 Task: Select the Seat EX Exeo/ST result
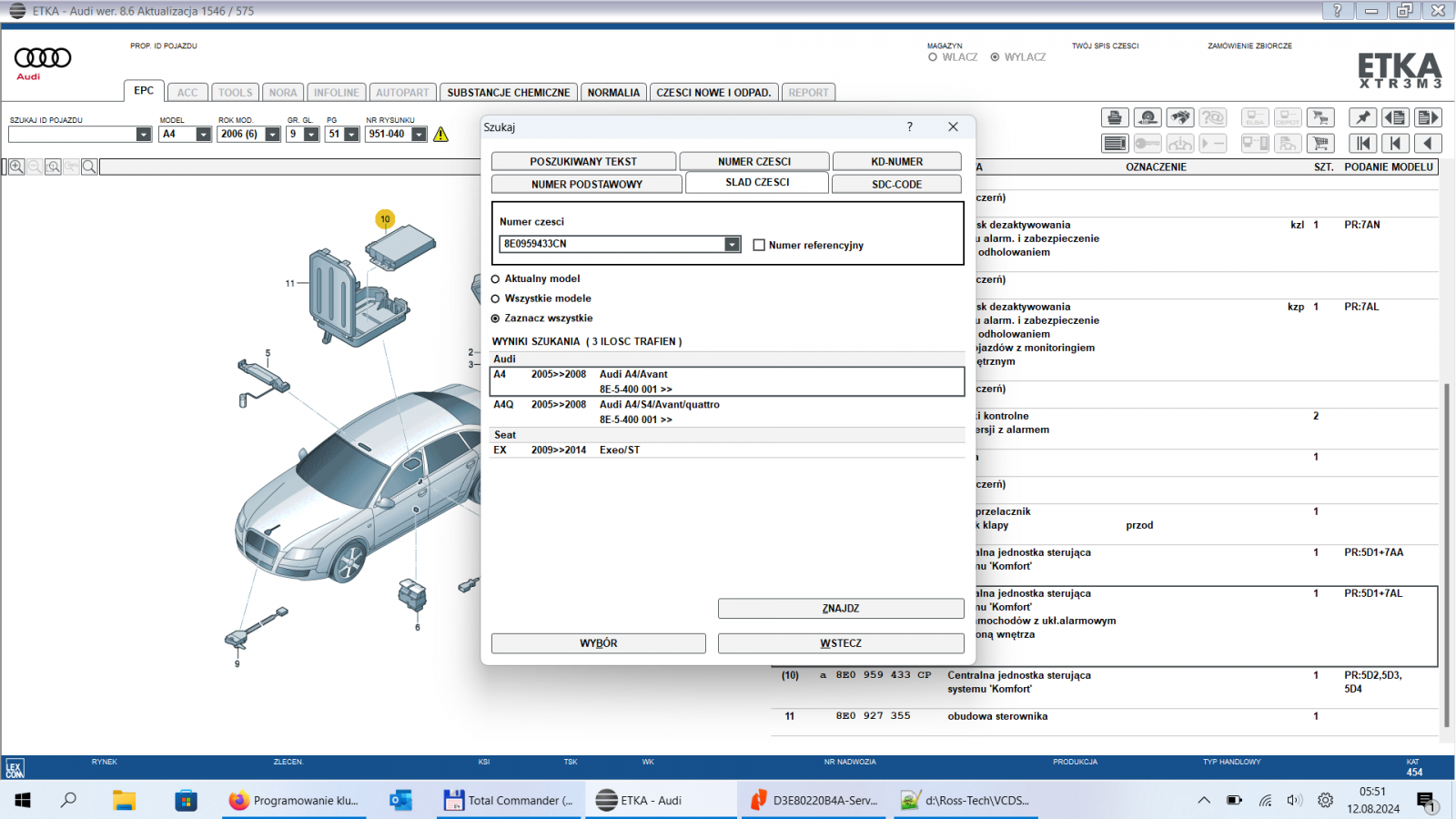[727, 450]
